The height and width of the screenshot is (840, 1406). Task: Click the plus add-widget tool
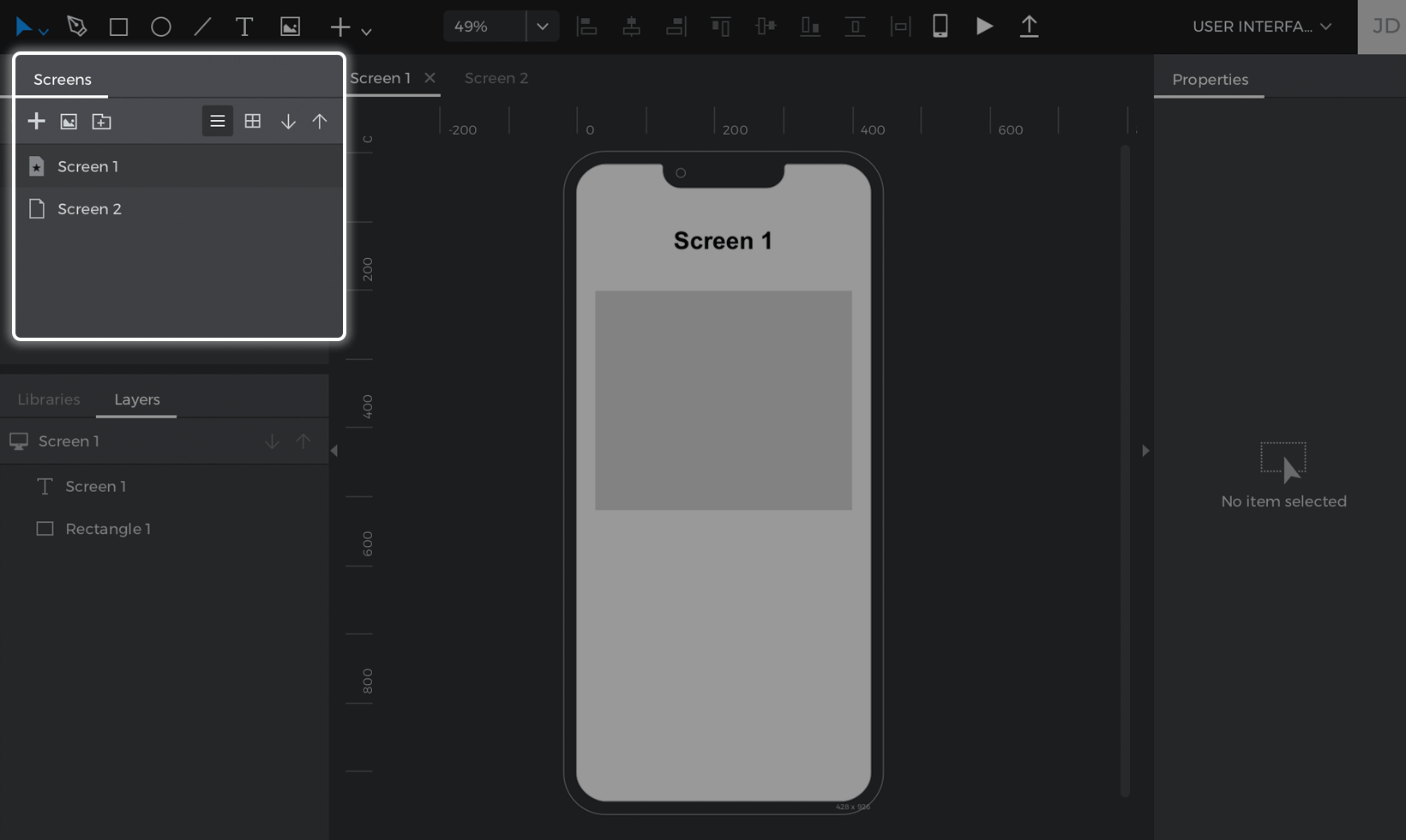[340, 27]
